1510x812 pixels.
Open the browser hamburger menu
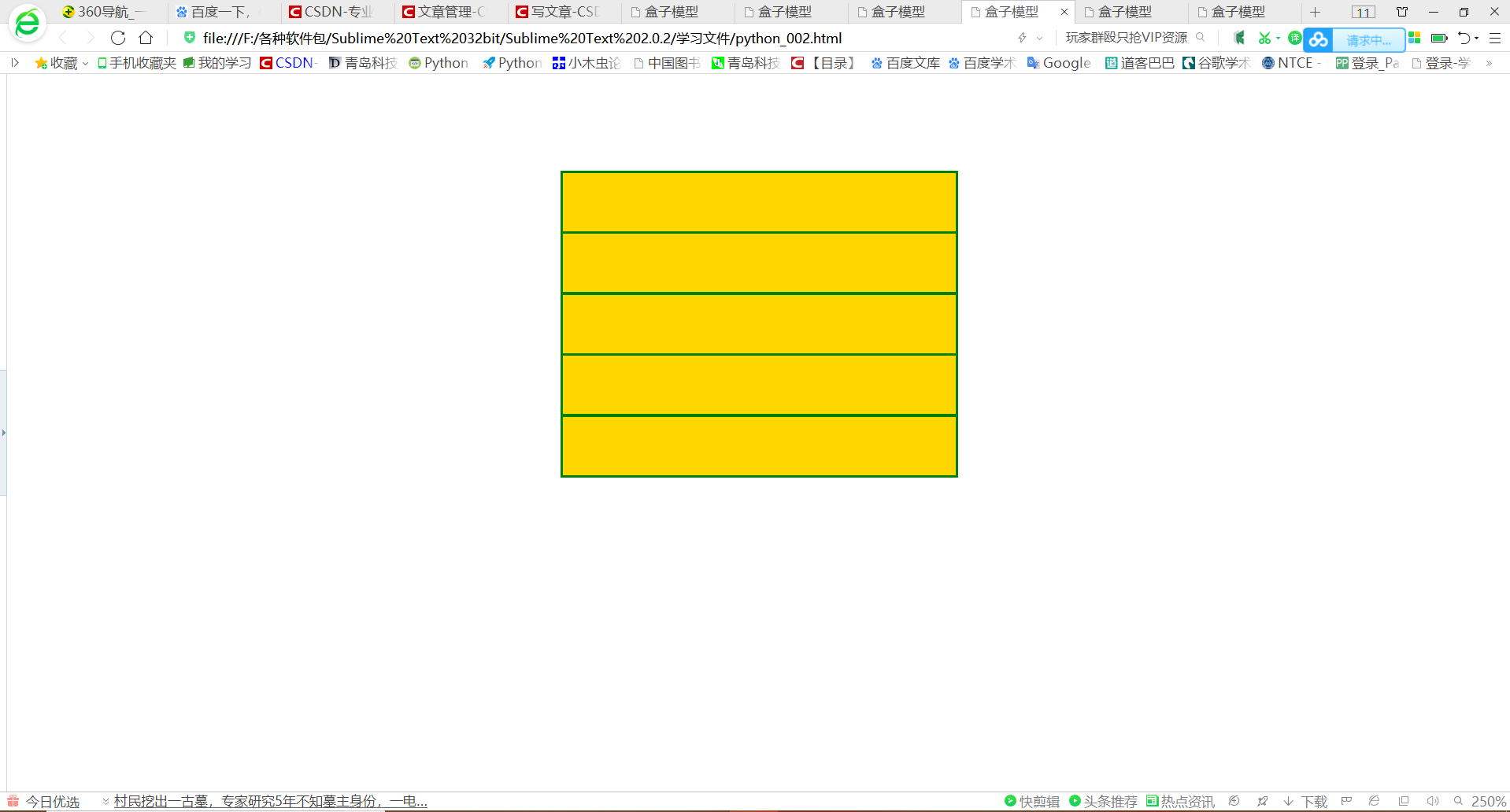[1495, 38]
